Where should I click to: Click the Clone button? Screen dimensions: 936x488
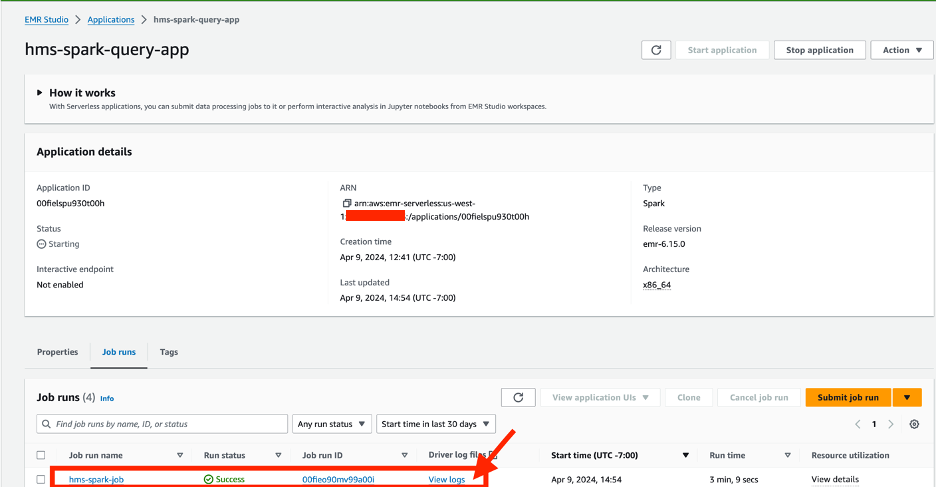tap(689, 397)
